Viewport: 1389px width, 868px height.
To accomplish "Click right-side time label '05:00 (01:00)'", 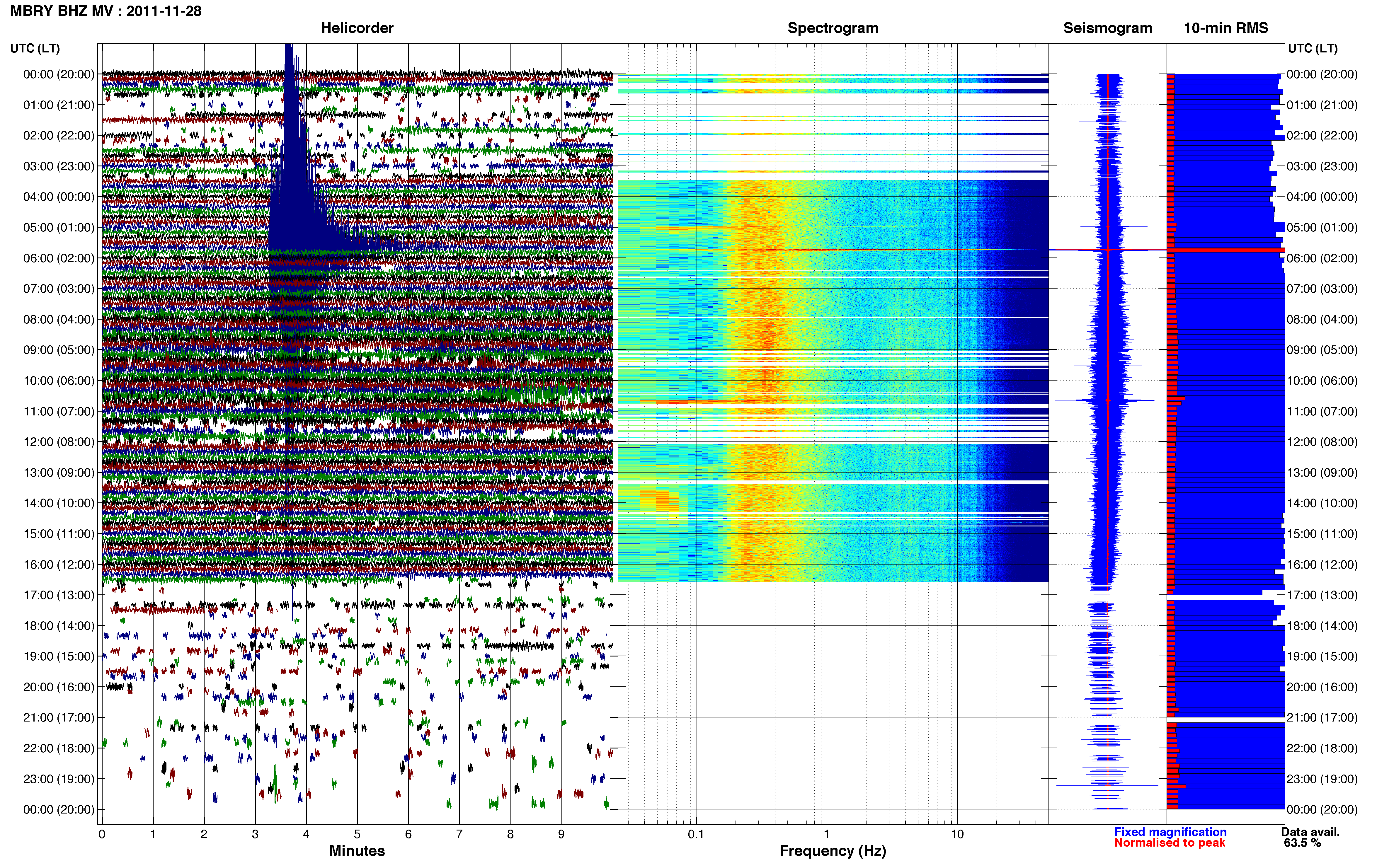I will [1322, 227].
